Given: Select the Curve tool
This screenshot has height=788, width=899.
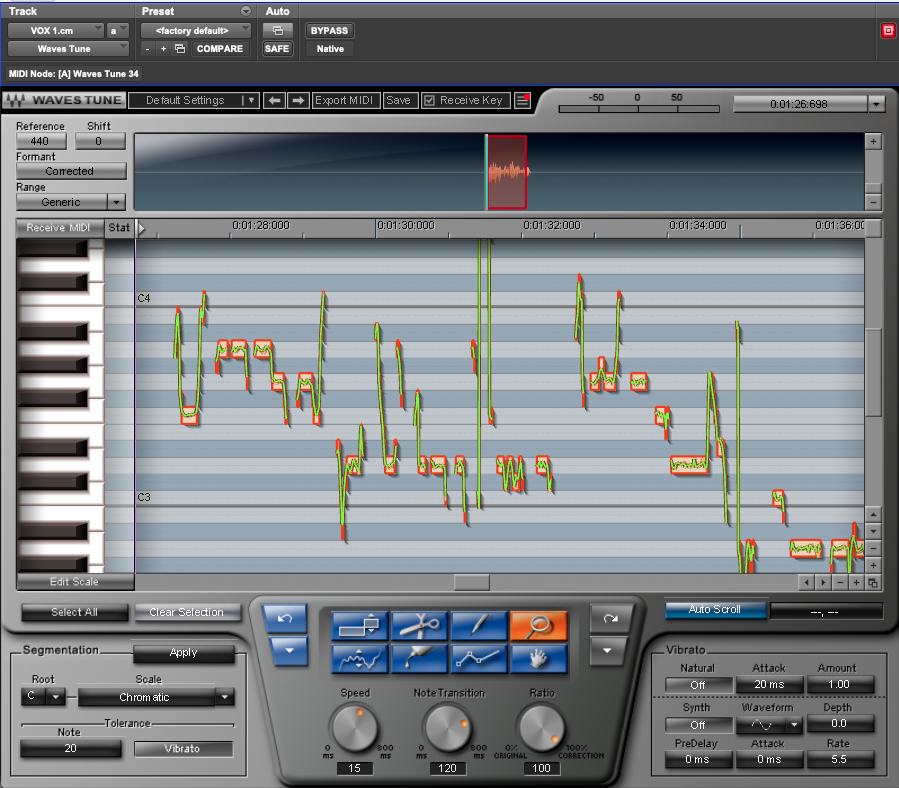Looking at the screenshot, I should [359, 658].
